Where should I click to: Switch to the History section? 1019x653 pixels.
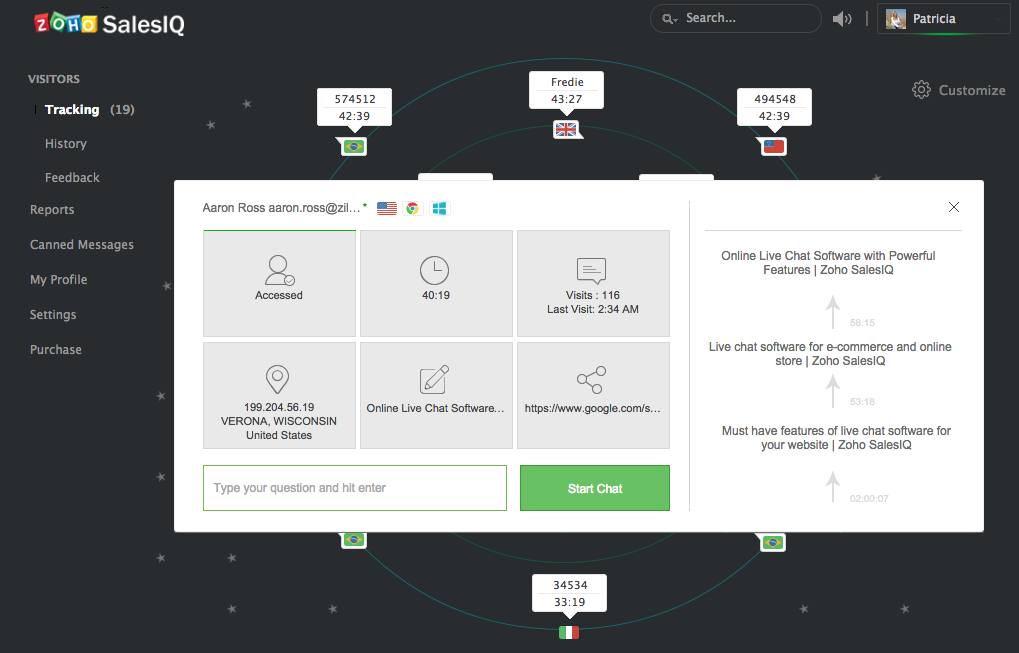pyautogui.click(x=65, y=143)
